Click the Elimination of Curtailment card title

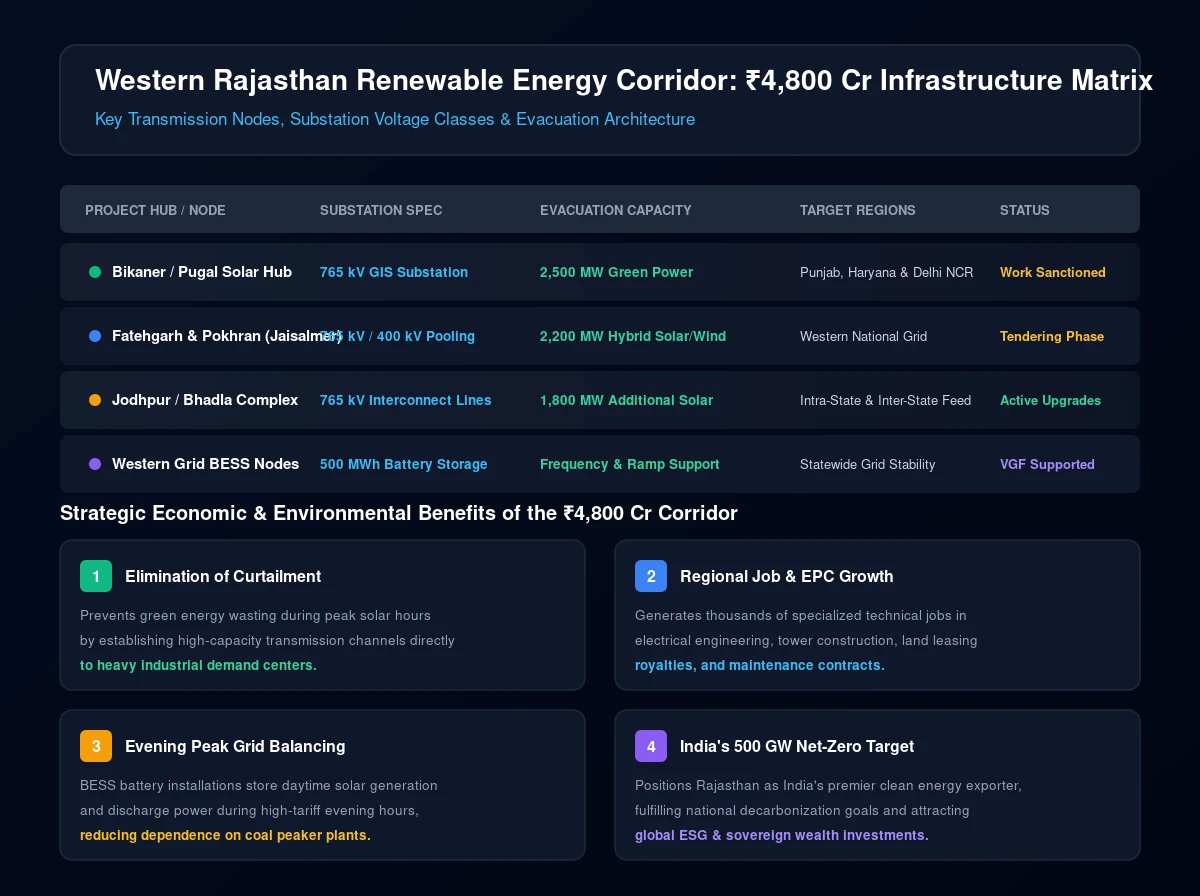point(223,576)
